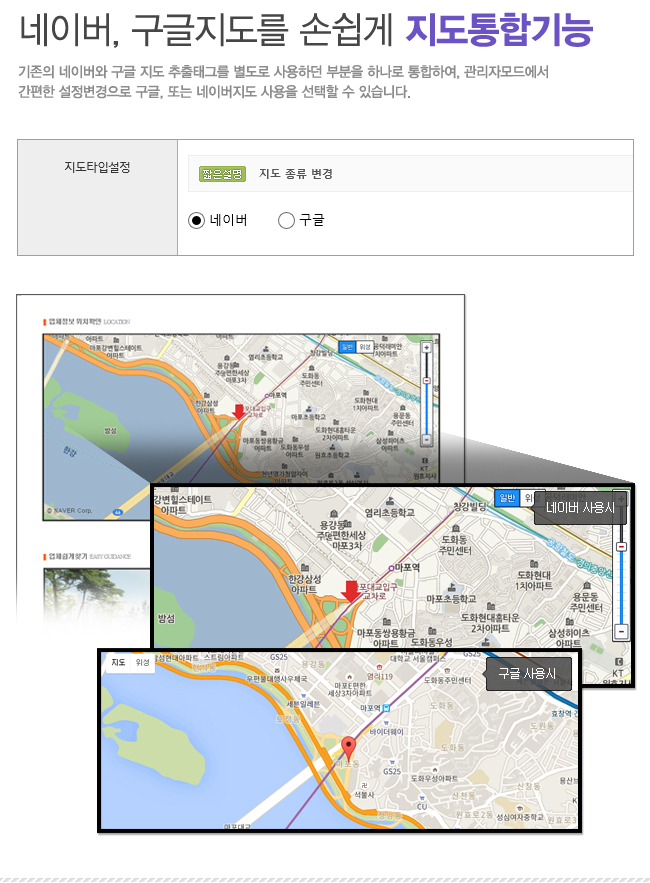Click the 업체쉽게찾기 EASY GUIDANCE heading
This screenshot has height=883, width=650.
tap(89, 556)
